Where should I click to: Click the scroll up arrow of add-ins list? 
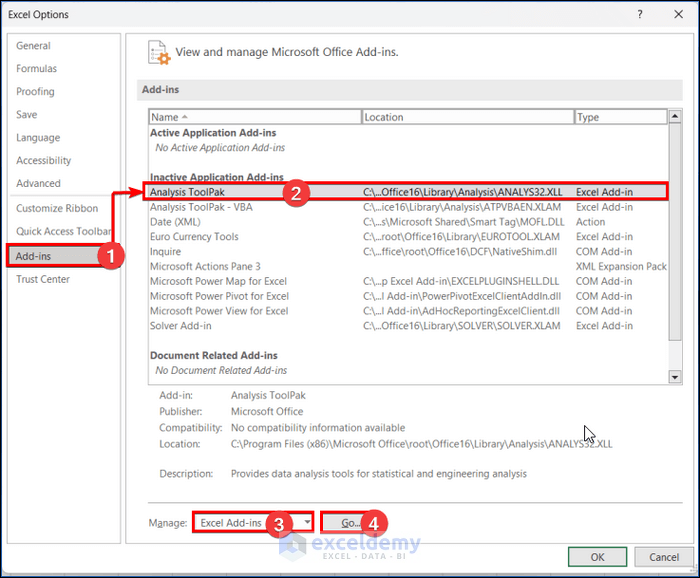point(675,116)
